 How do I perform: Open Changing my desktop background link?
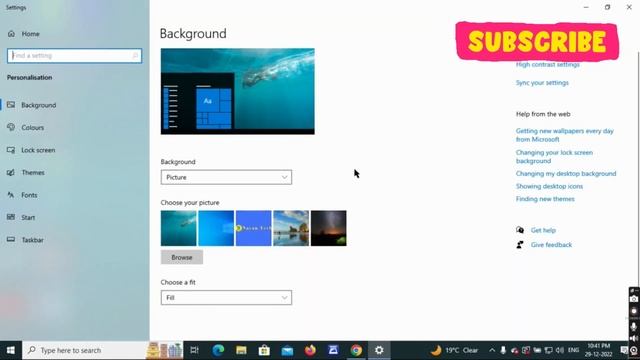[x=566, y=173]
